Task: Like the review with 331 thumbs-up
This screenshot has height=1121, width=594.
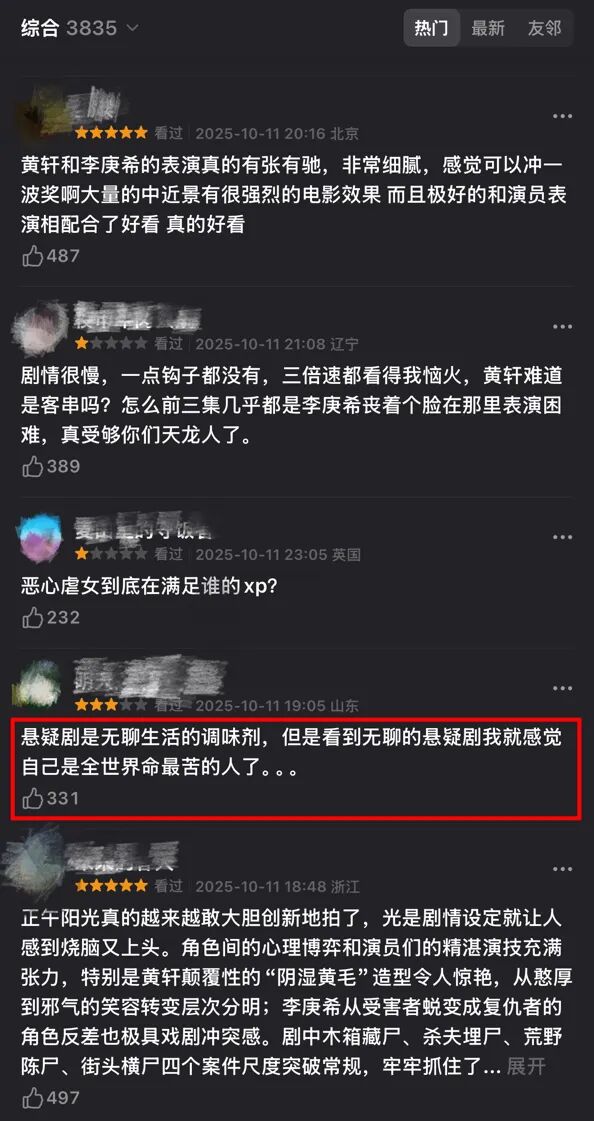Action: pyautogui.click(x=50, y=798)
